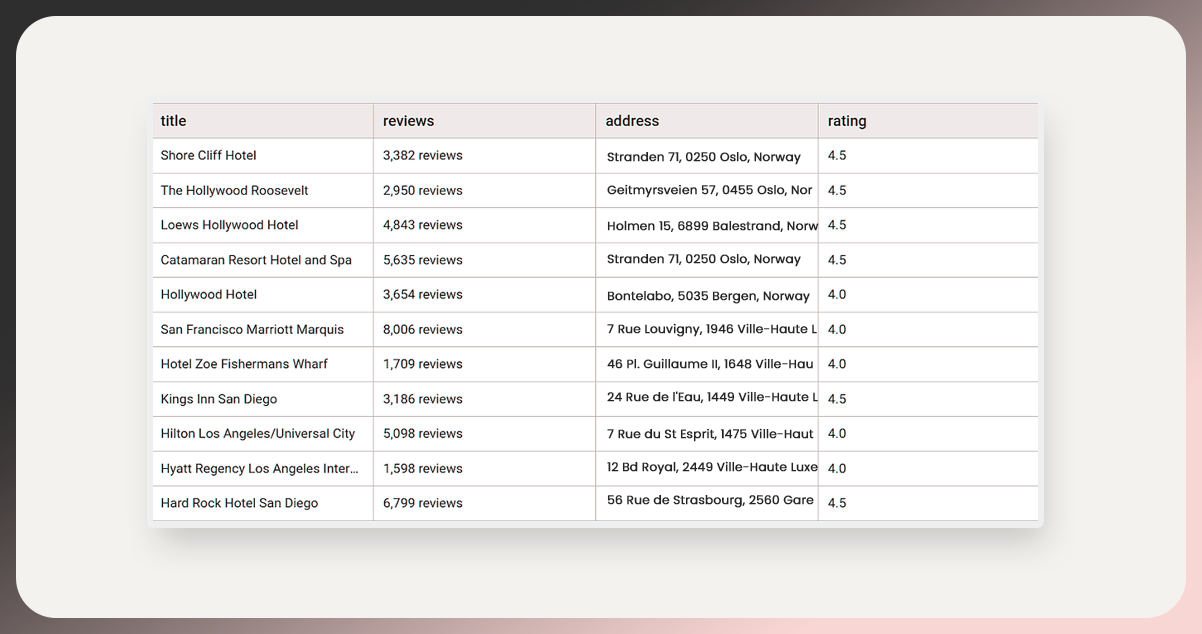This screenshot has width=1202, height=634.
Task: Click the title column header
Action: [174, 121]
